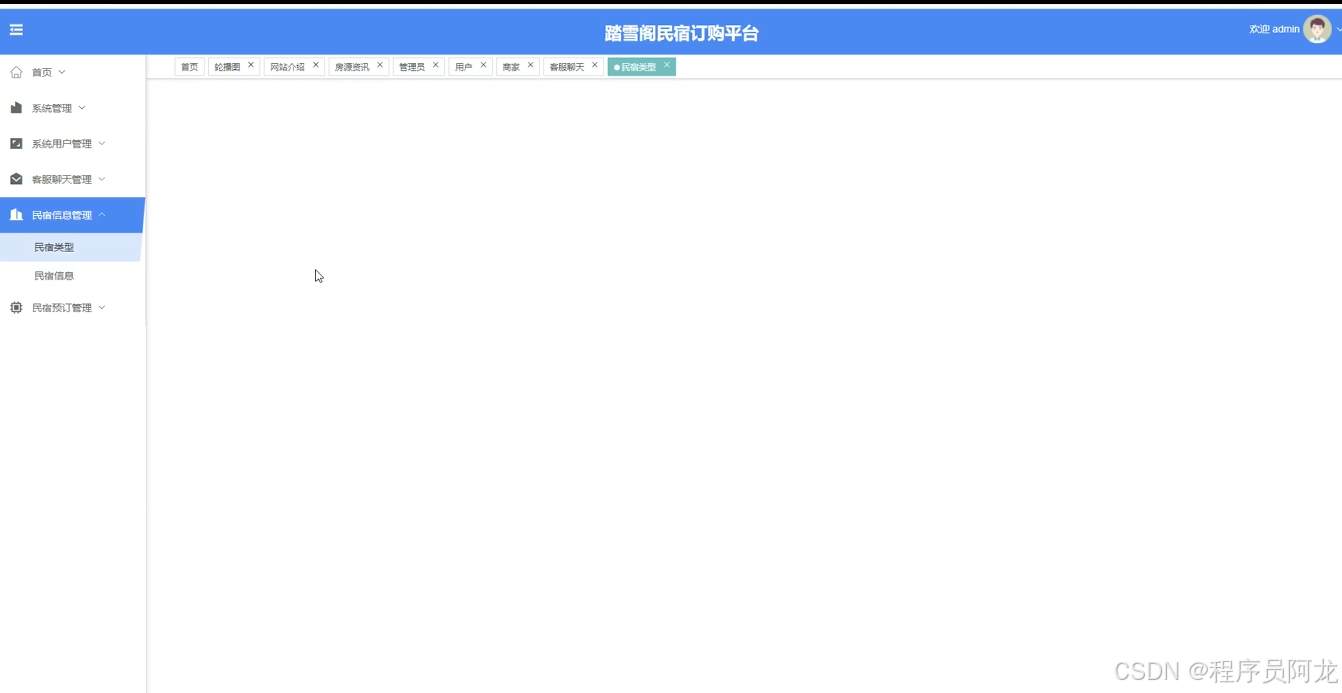The width and height of the screenshot is (1342, 693).
Task: Click the 系统用户管理 sidebar label
Action: click(x=62, y=144)
